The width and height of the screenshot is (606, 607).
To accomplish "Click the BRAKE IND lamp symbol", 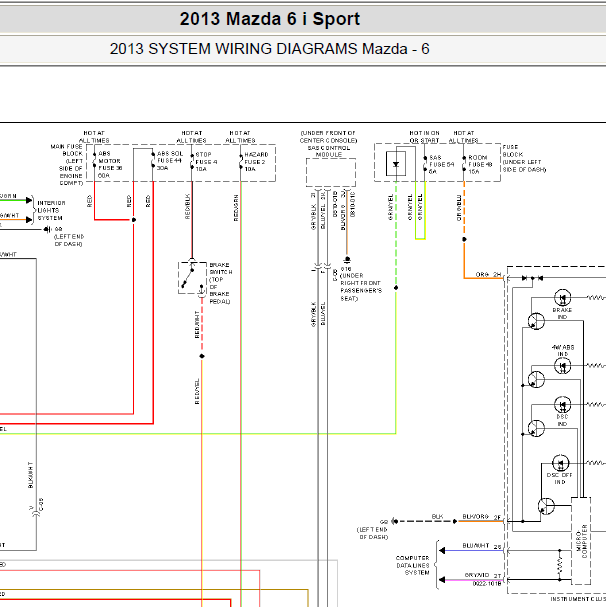I will pyautogui.click(x=562, y=298).
